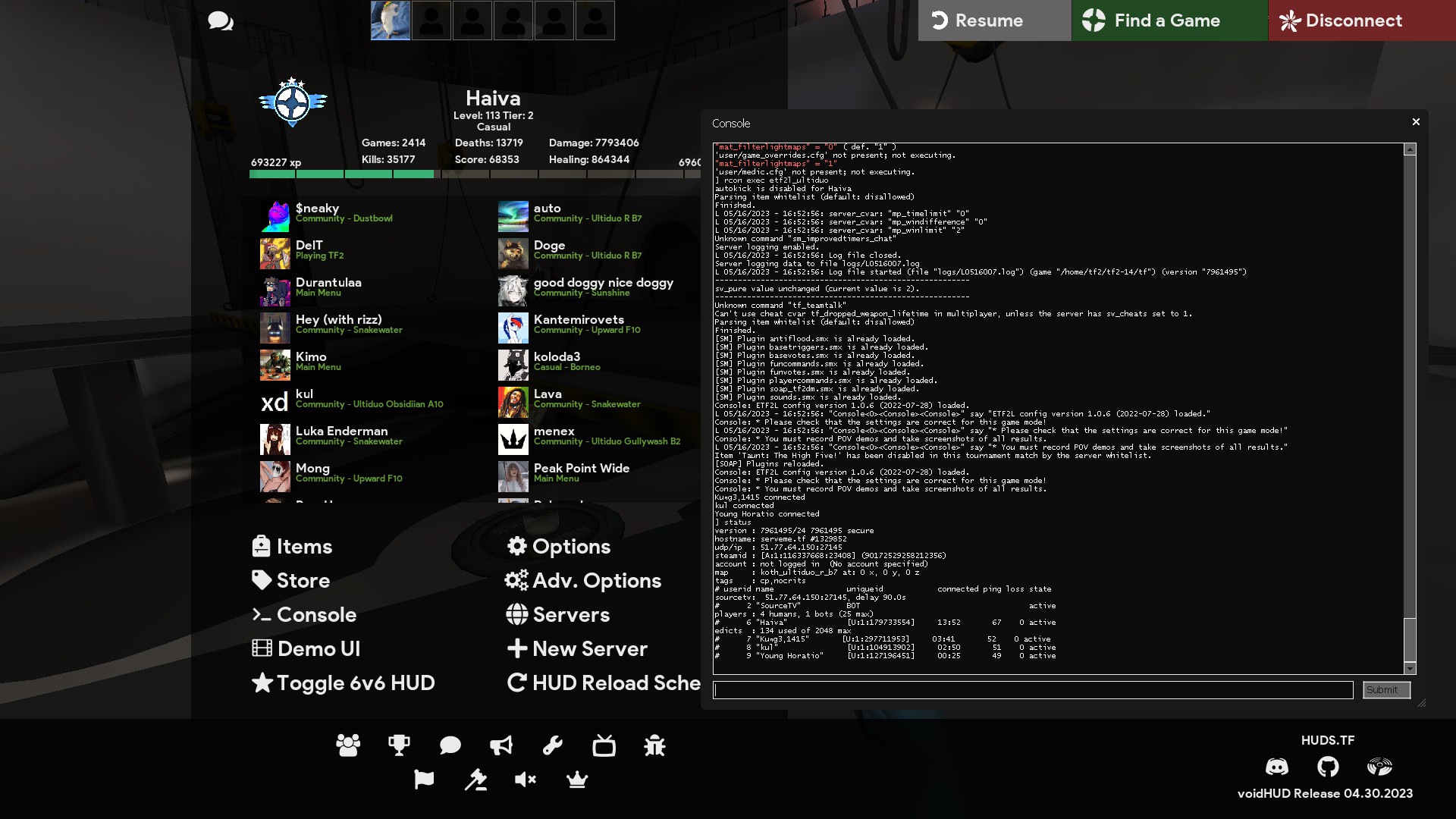Click the speech bubble icon in bottom toolbar
This screenshot has height=819, width=1456.
point(450,745)
